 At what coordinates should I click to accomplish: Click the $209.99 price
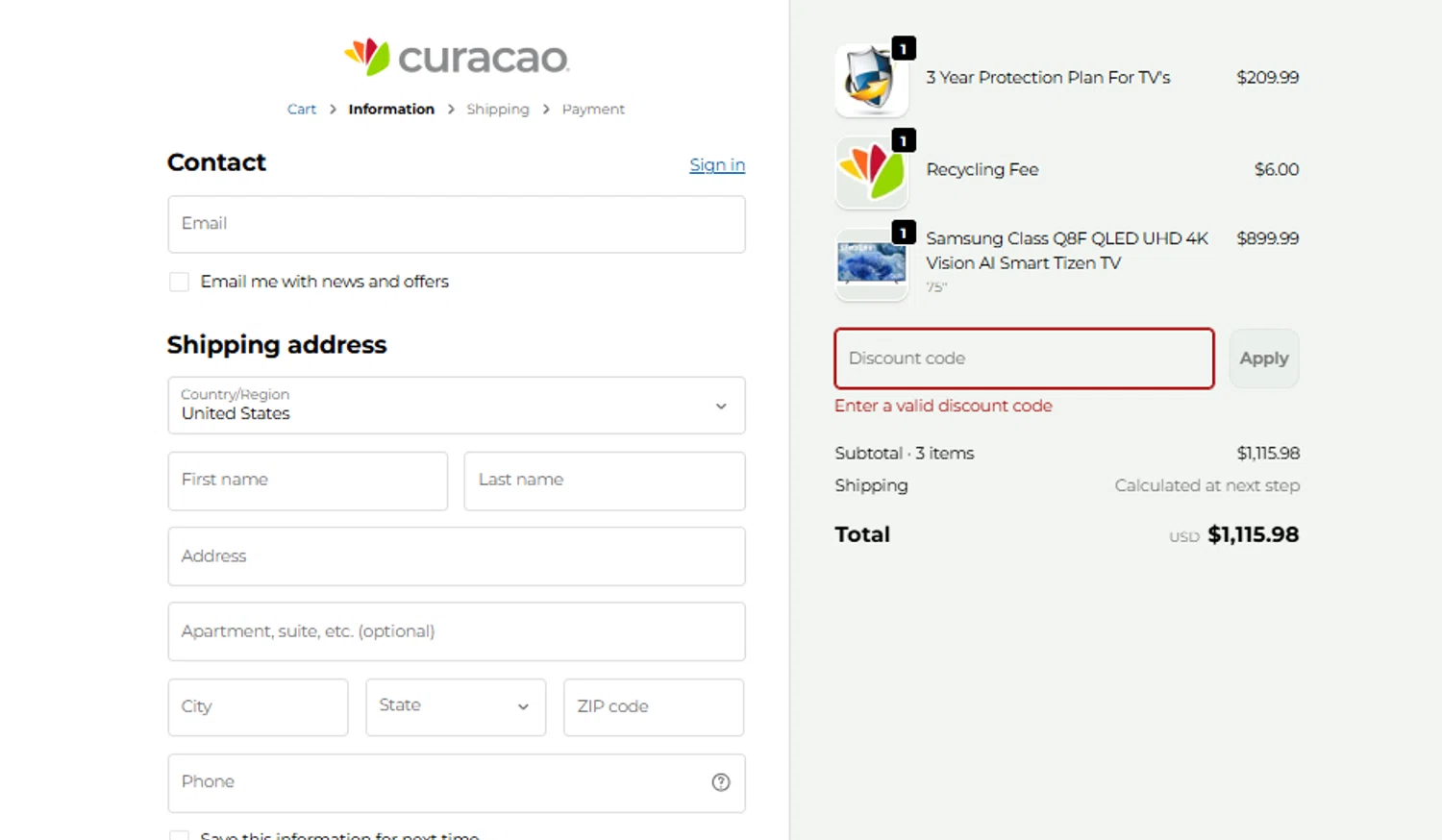(1267, 78)
